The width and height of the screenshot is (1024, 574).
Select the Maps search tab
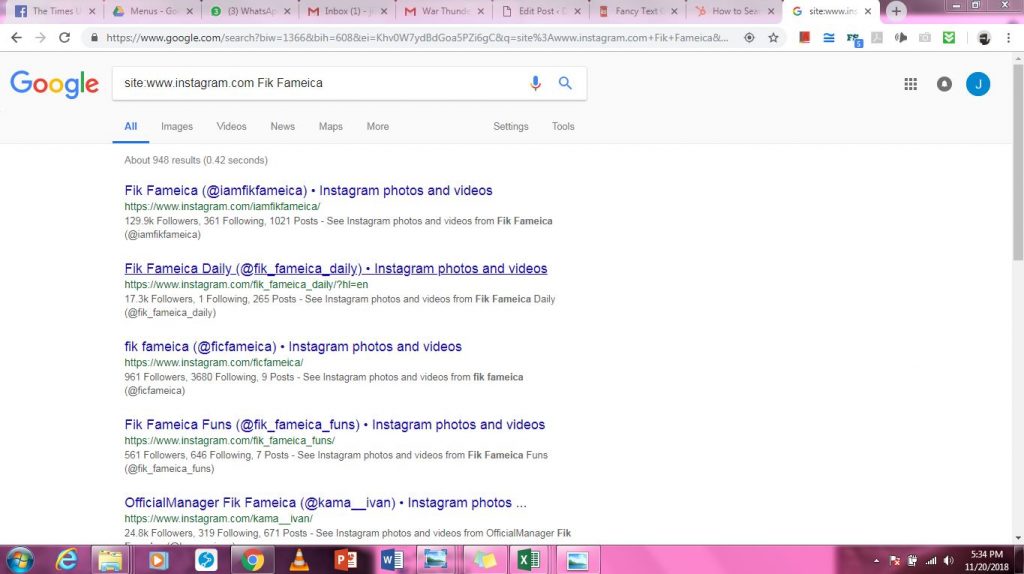click(330, 127)
